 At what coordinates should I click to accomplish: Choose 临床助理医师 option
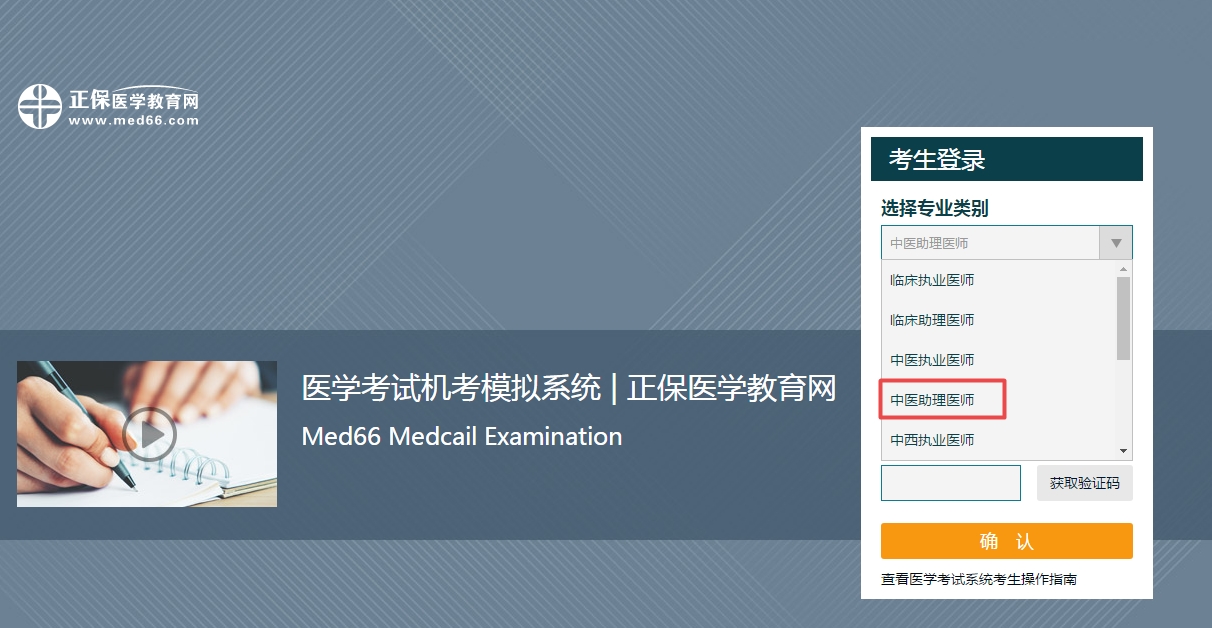coord(932,320)
